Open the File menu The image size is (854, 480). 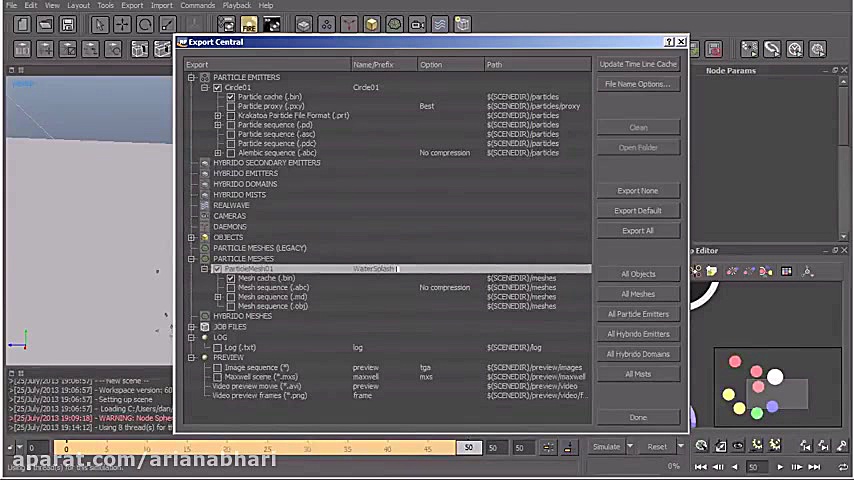coord(11,5)
